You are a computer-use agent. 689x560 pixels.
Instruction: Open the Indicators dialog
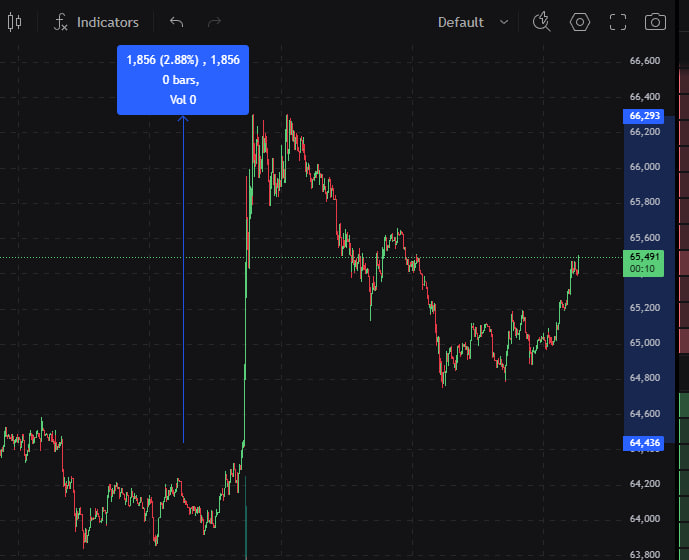tap(96, 22)
